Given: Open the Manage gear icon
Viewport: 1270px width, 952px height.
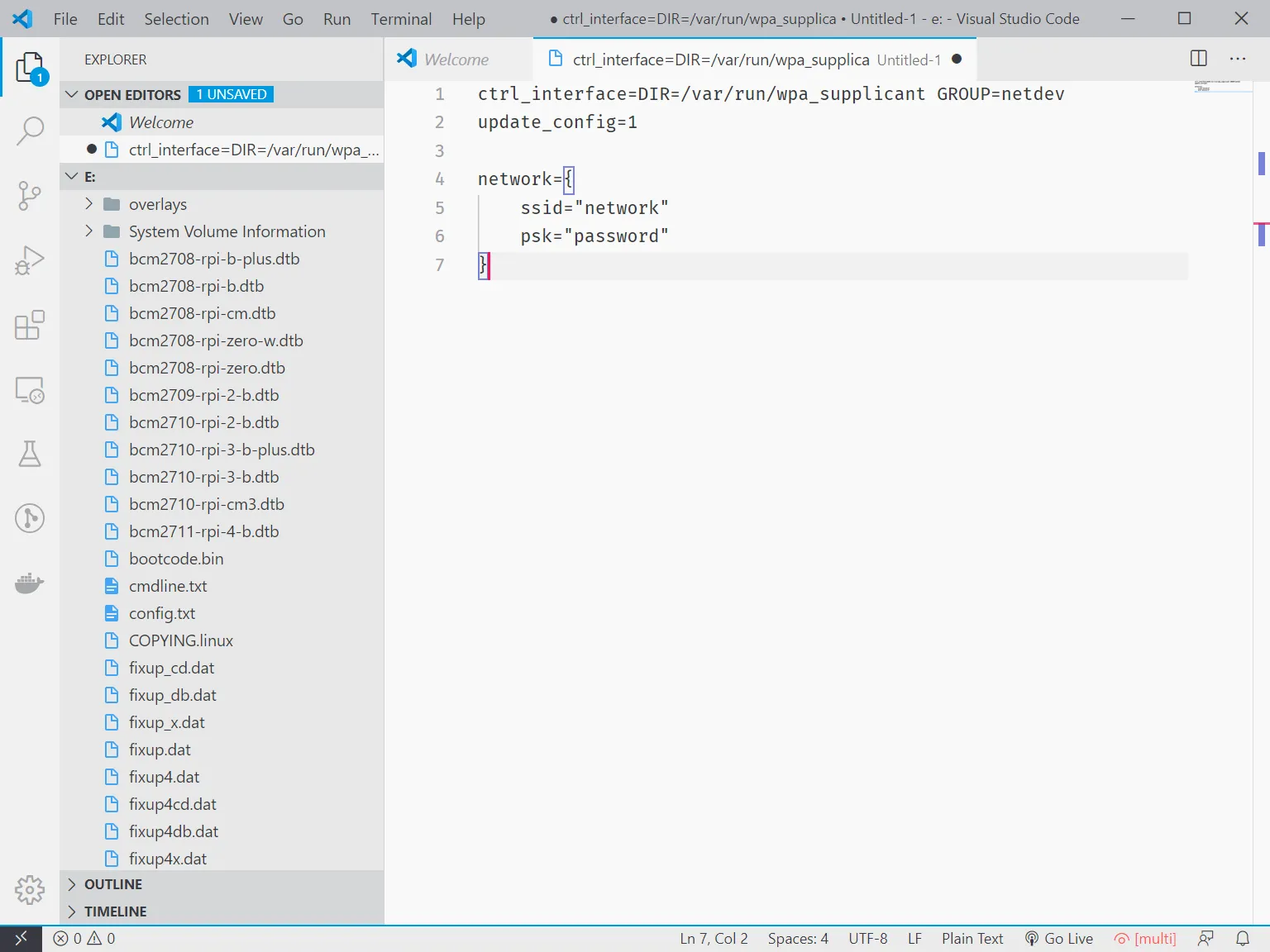Looking at the screenshot, I should (30, 890).
